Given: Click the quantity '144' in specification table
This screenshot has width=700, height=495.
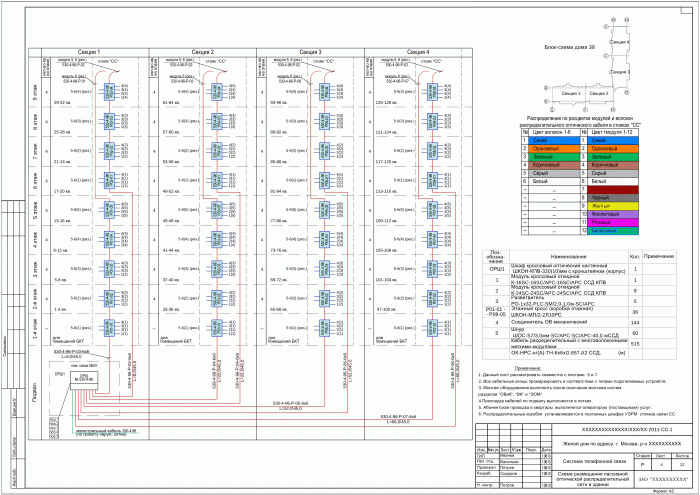Looking at the screenshot, I should (635, 322).
